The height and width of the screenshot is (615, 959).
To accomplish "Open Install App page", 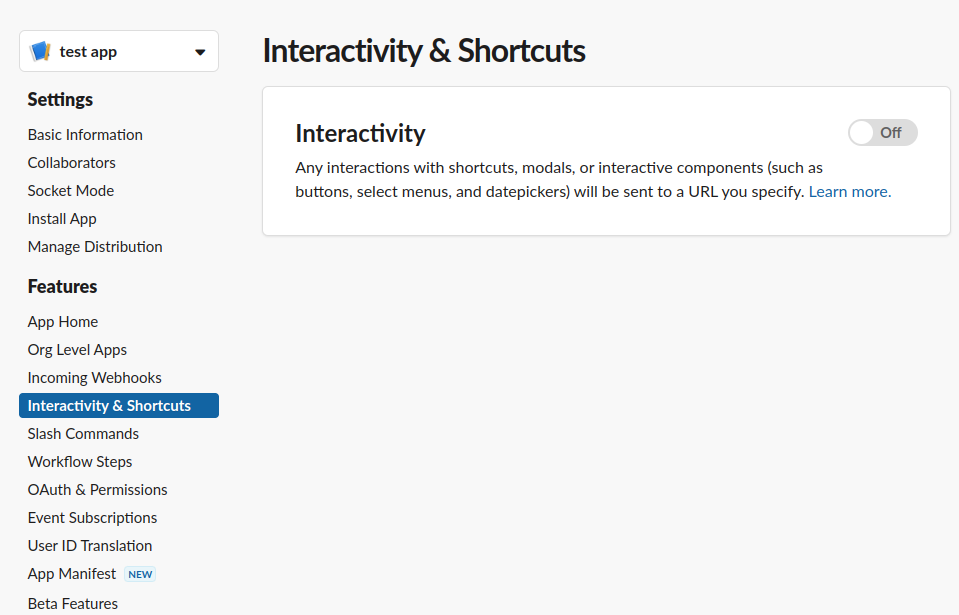I will pyautogui.click(x=62, y=219).
